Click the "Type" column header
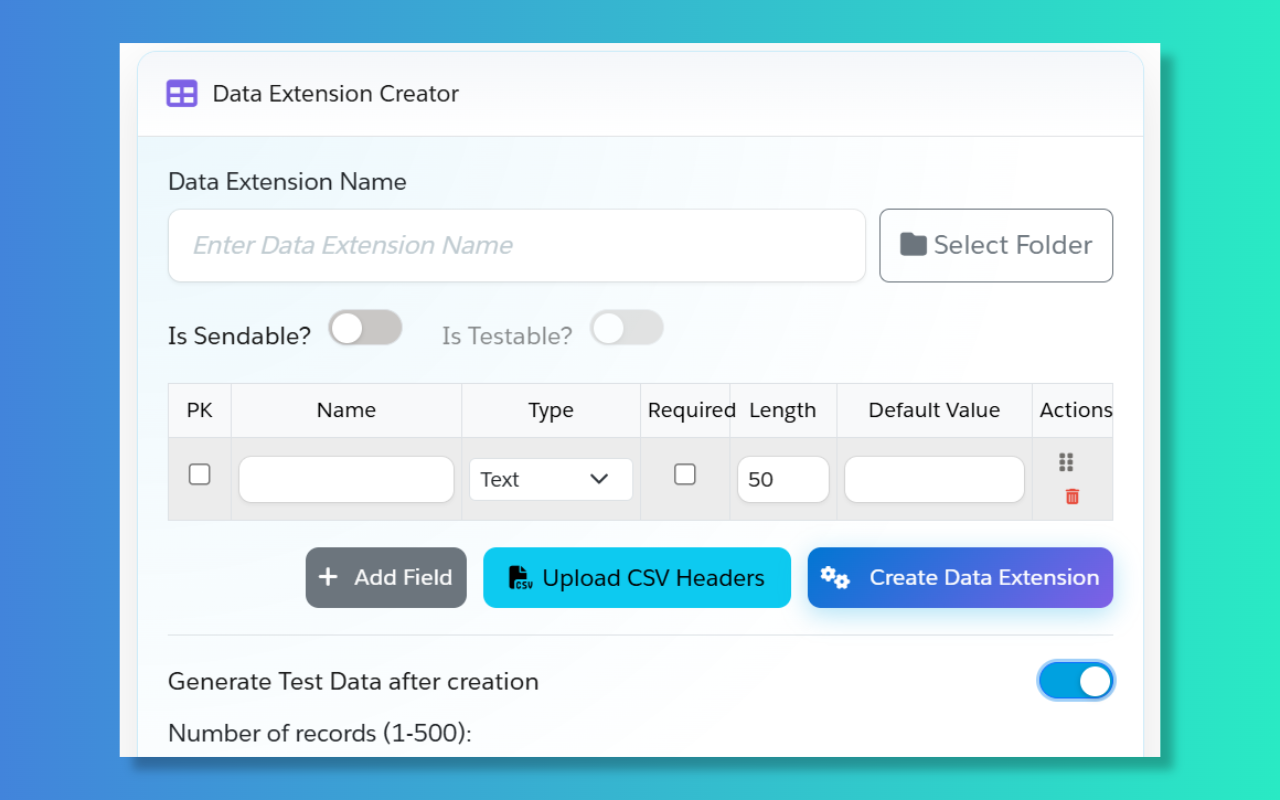Viewport: 1280px width, 800px height. (x=551, y=410)
